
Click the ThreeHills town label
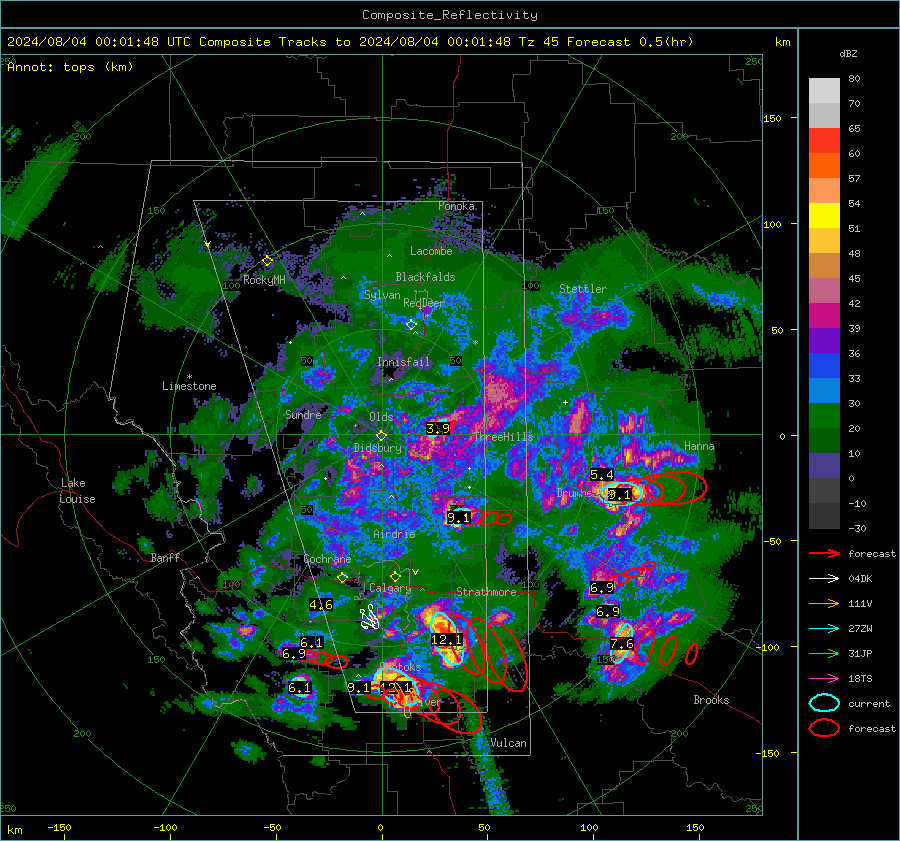point(504,437)
